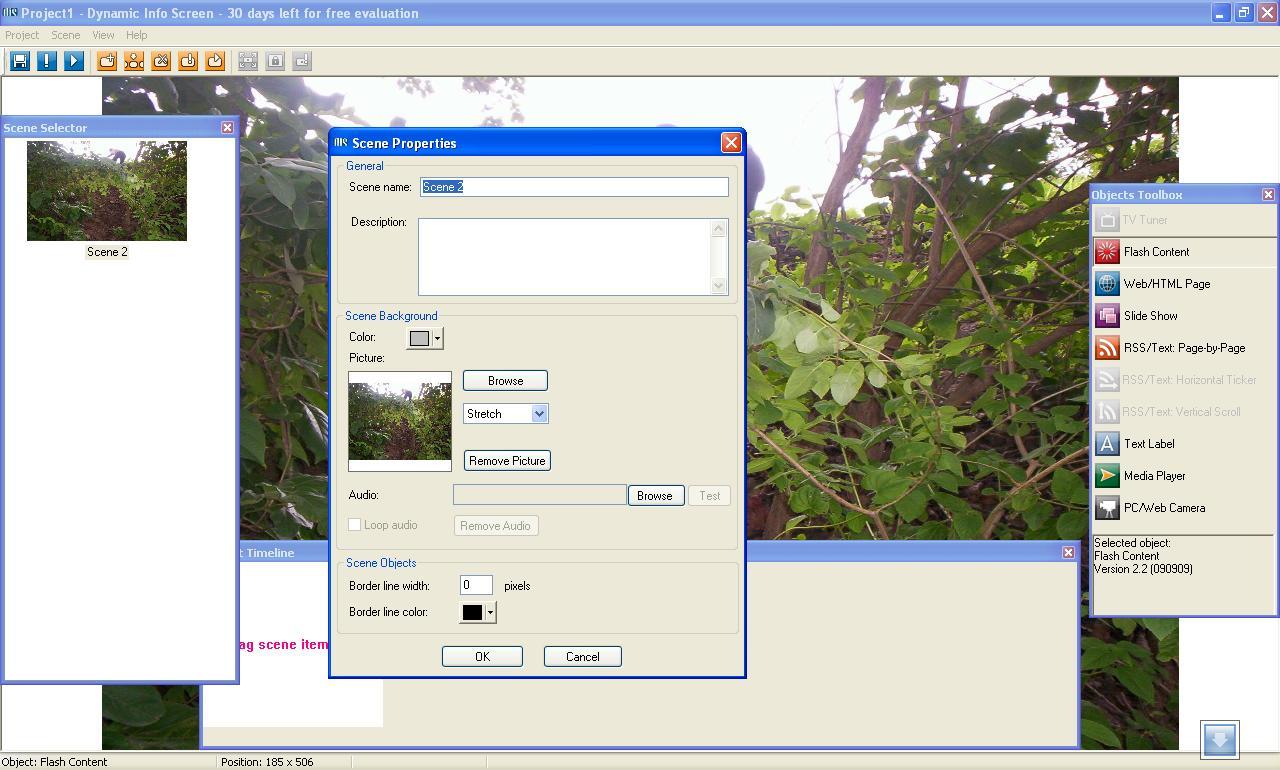Click the Remove Picture button
The width and height of the screenshot is (1280, 770).
tap(507, 461)
